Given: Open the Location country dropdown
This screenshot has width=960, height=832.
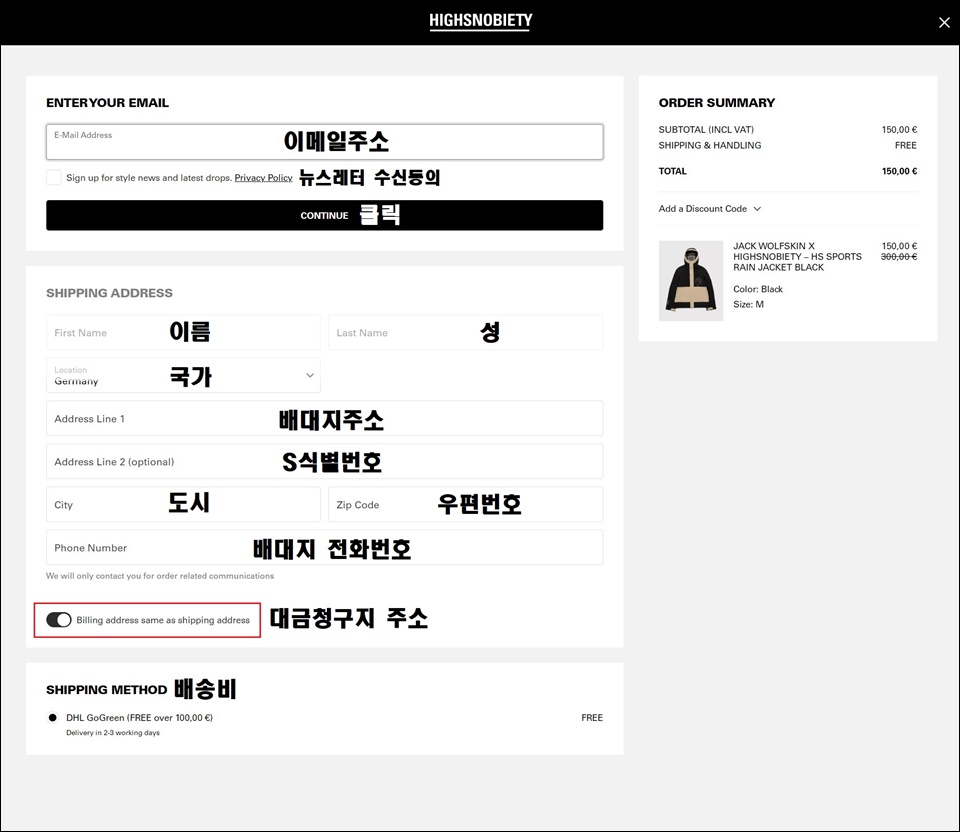Looking at the screenshot, I should (183, 375).
